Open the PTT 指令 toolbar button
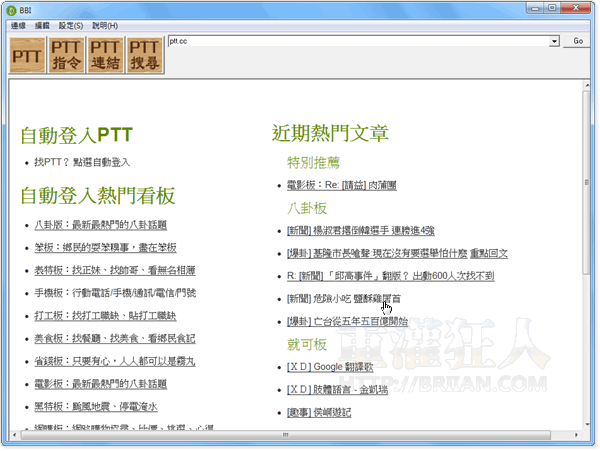This screenshot has height=451, width=600. click(x=66, y=55)
